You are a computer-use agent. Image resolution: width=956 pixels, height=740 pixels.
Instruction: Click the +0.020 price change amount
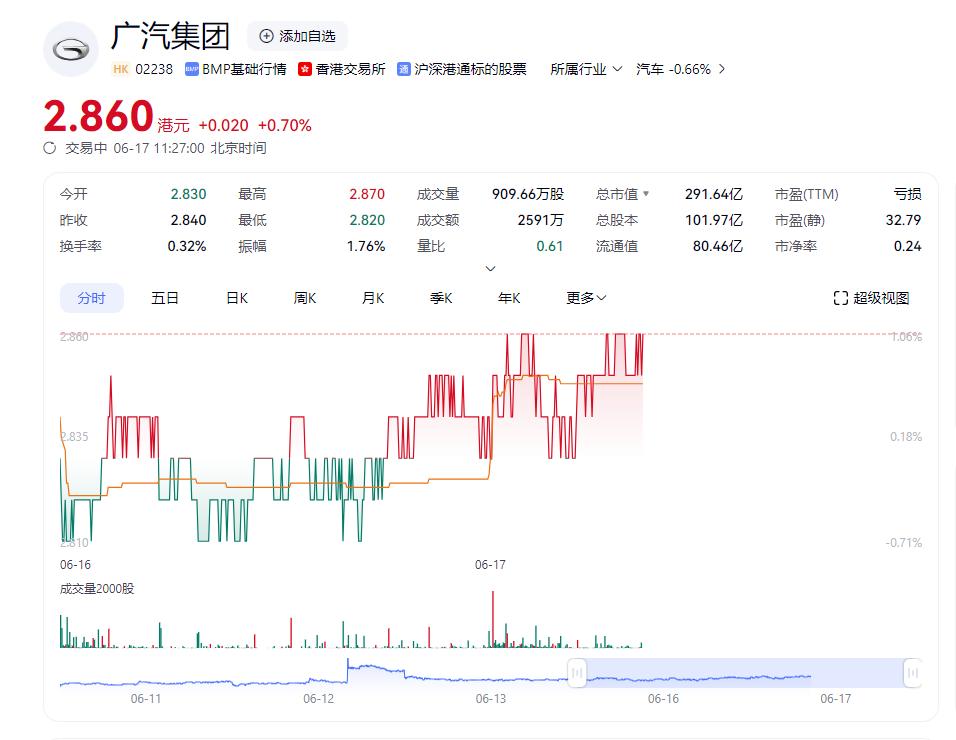point(223,126)
